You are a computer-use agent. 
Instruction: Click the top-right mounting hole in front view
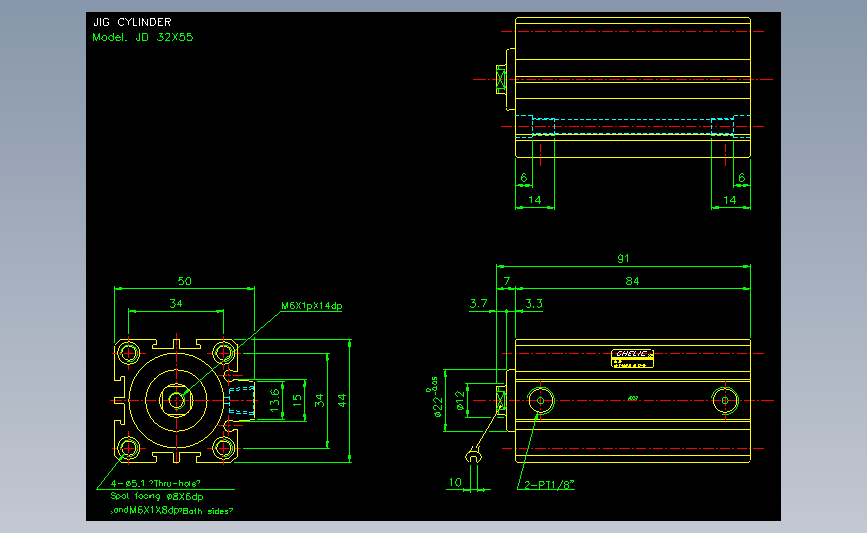click(x=223, y=353)
